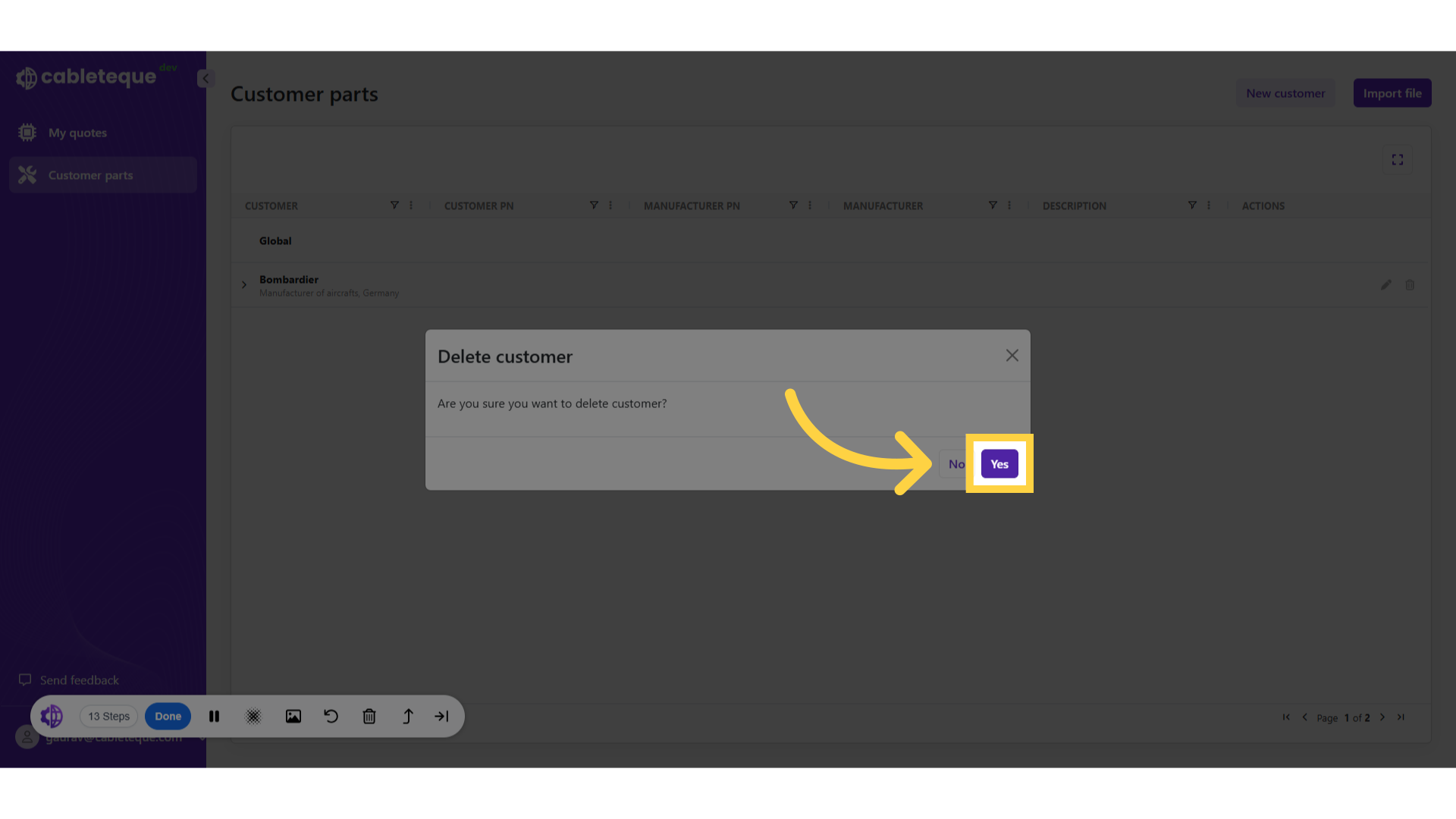Pause the step recording
The width and height of the screenshot is (1456, 819).
click(x=215, y=717)
